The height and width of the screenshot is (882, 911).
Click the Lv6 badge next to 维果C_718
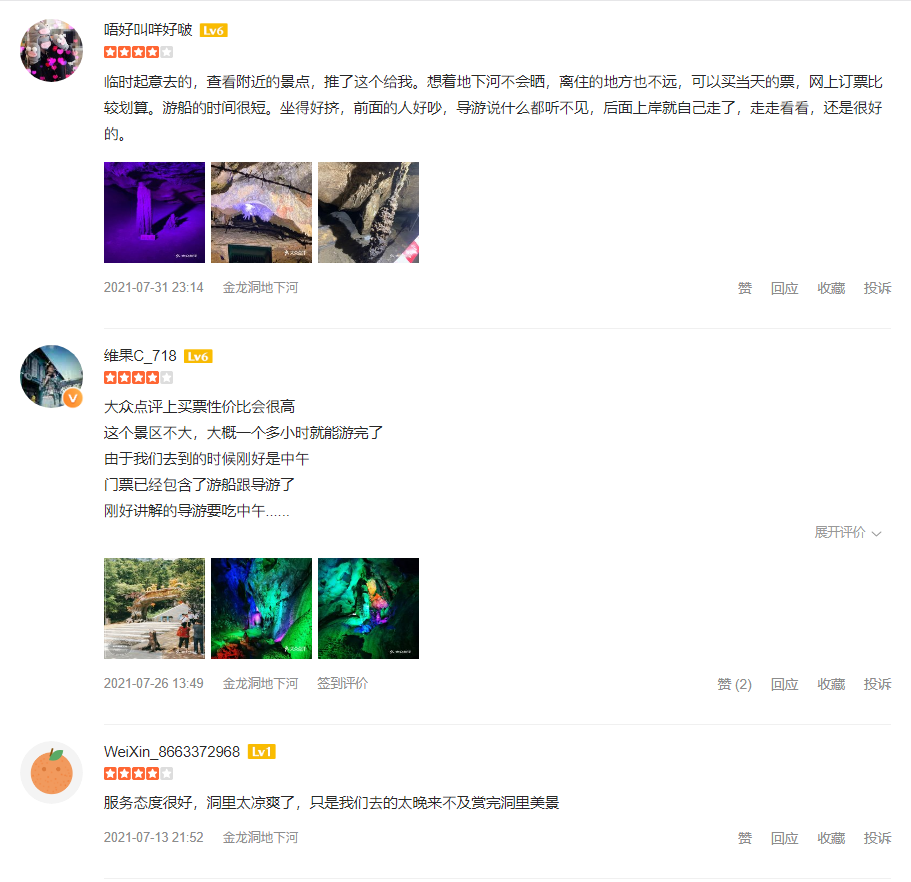click(198, 356)
